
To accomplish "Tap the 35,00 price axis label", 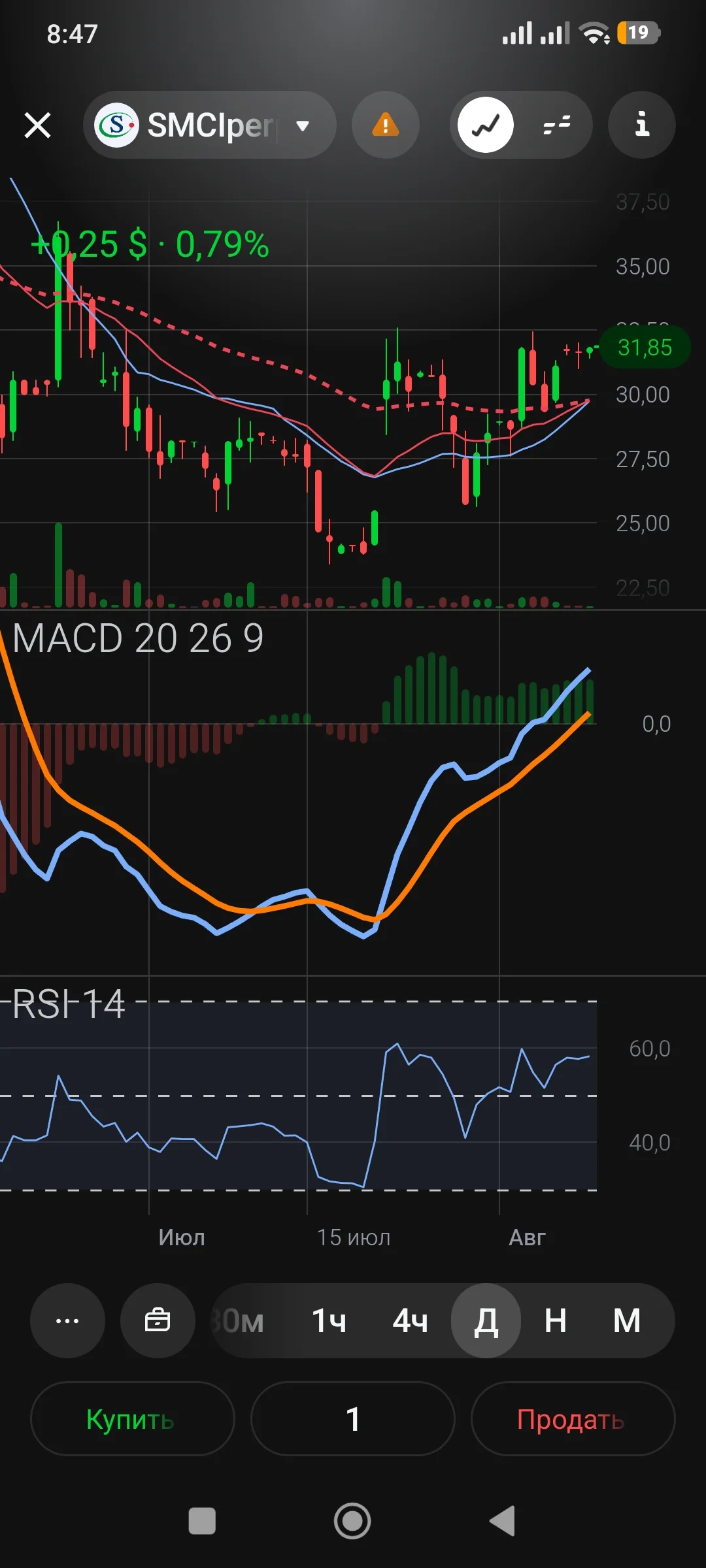I will point(643,266).
